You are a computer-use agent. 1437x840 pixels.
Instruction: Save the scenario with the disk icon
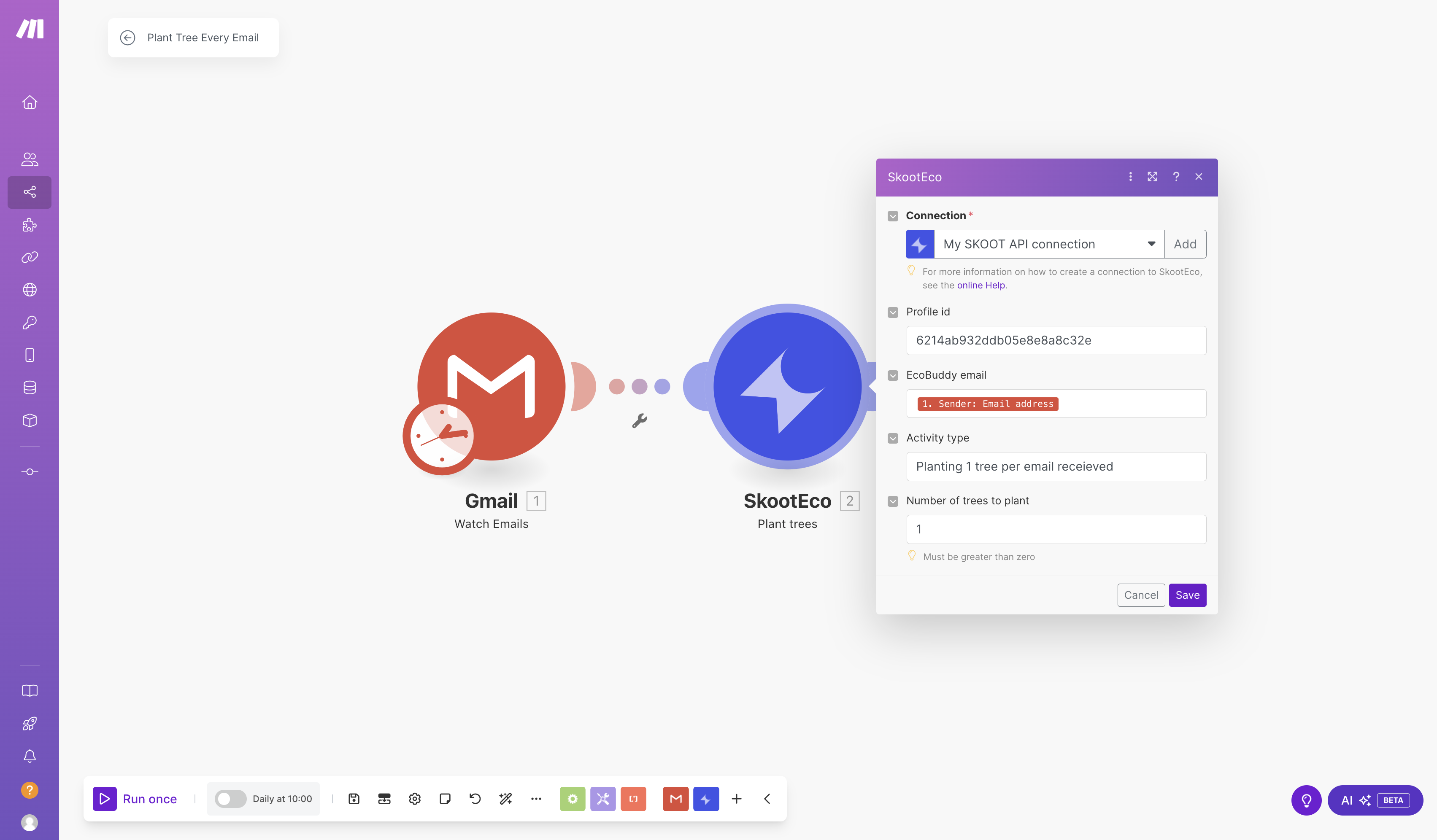tap(354, 798)
